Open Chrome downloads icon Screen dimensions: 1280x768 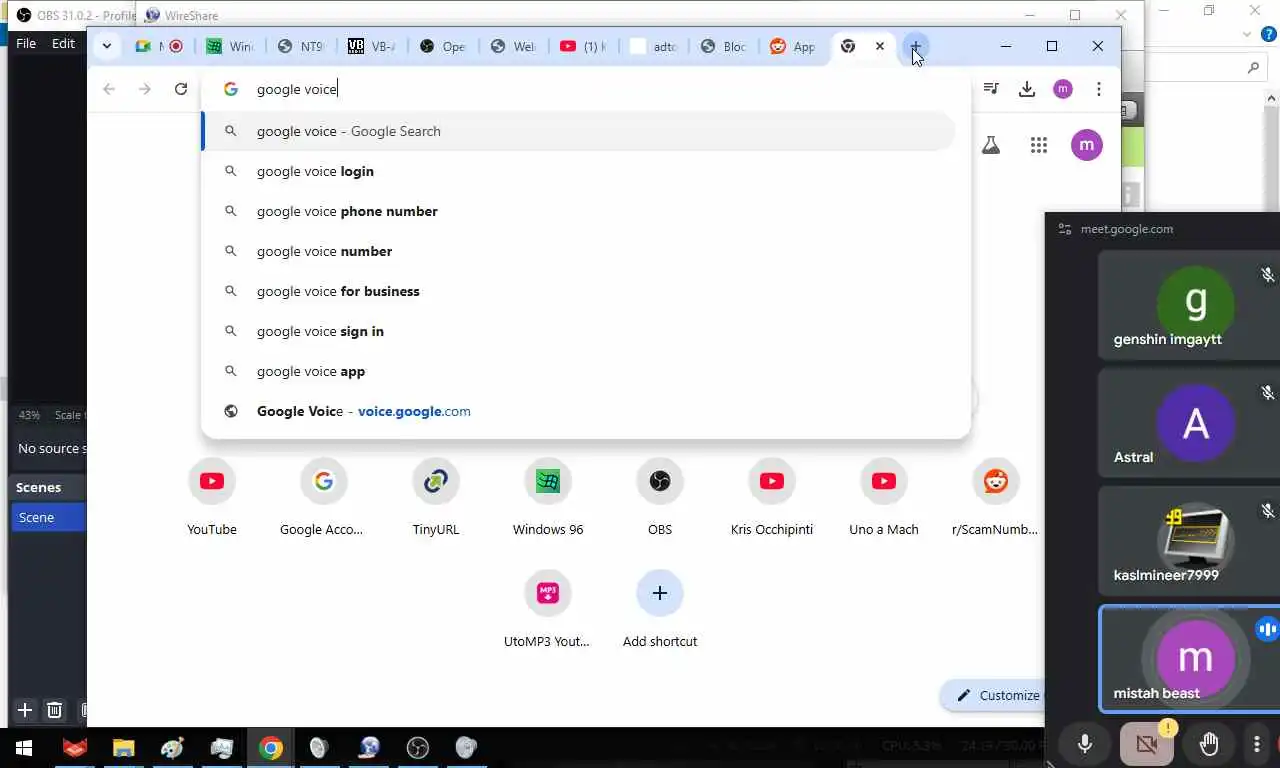coord(1027,89)
